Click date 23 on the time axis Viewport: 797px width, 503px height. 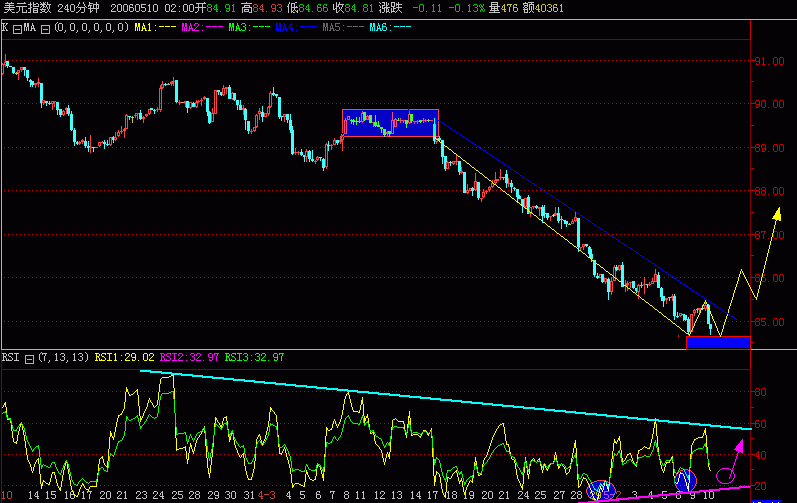[141, 495]
